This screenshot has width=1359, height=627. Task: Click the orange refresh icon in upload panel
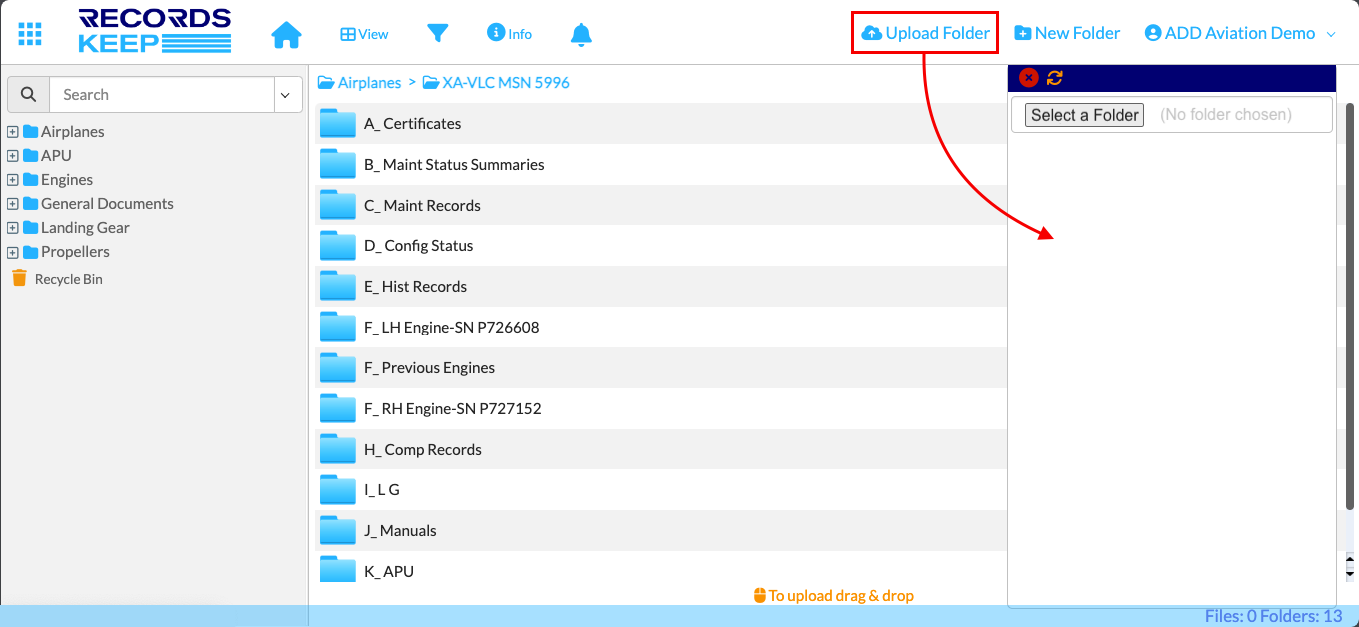pyautogui.click(x=1055, y=78)
